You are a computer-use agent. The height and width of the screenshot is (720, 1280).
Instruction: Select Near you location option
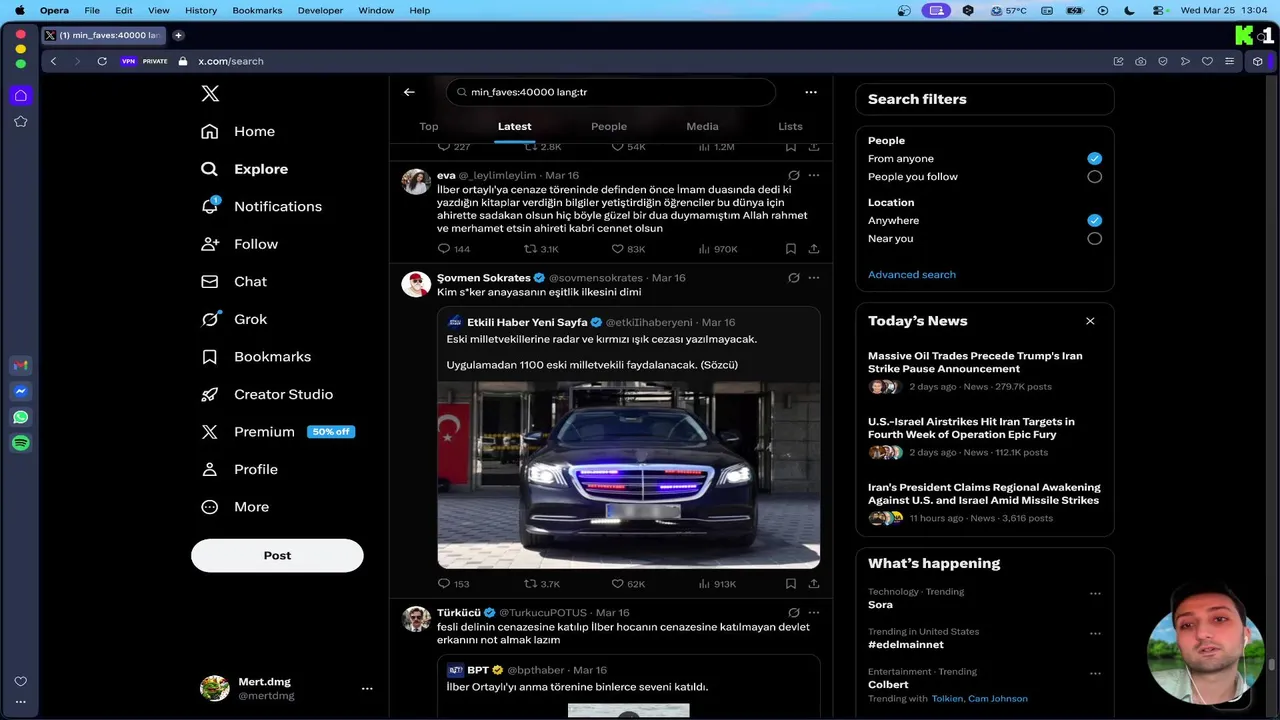[1094, 238]
